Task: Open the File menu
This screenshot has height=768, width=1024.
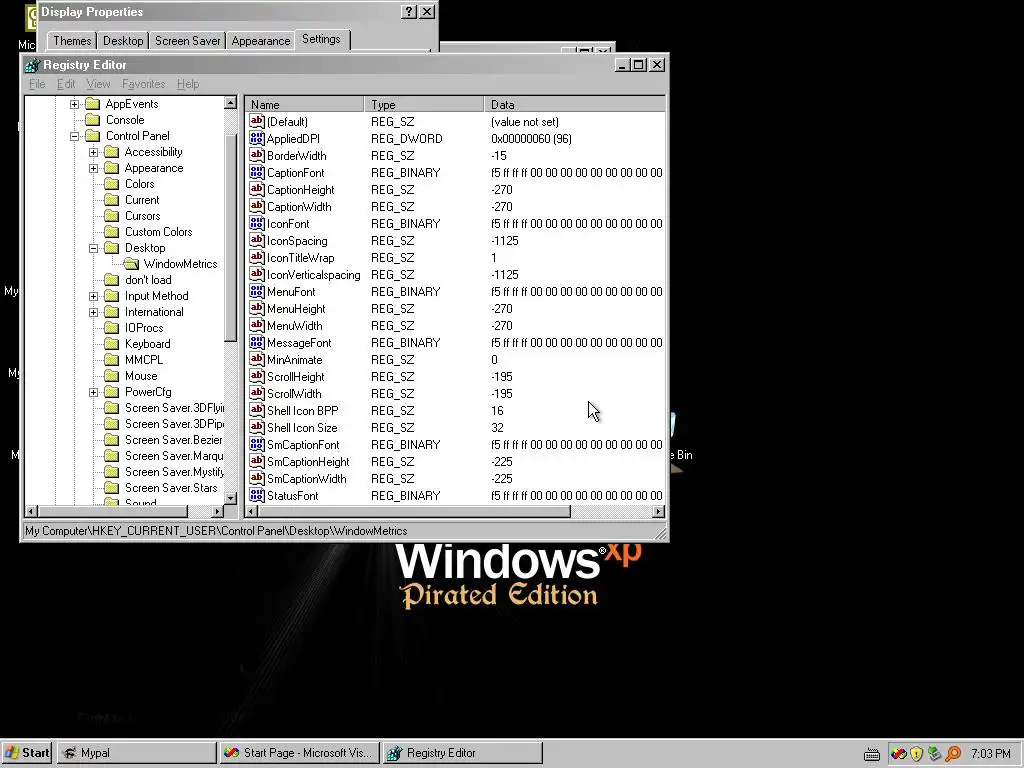Action: [x=37, y=84]
